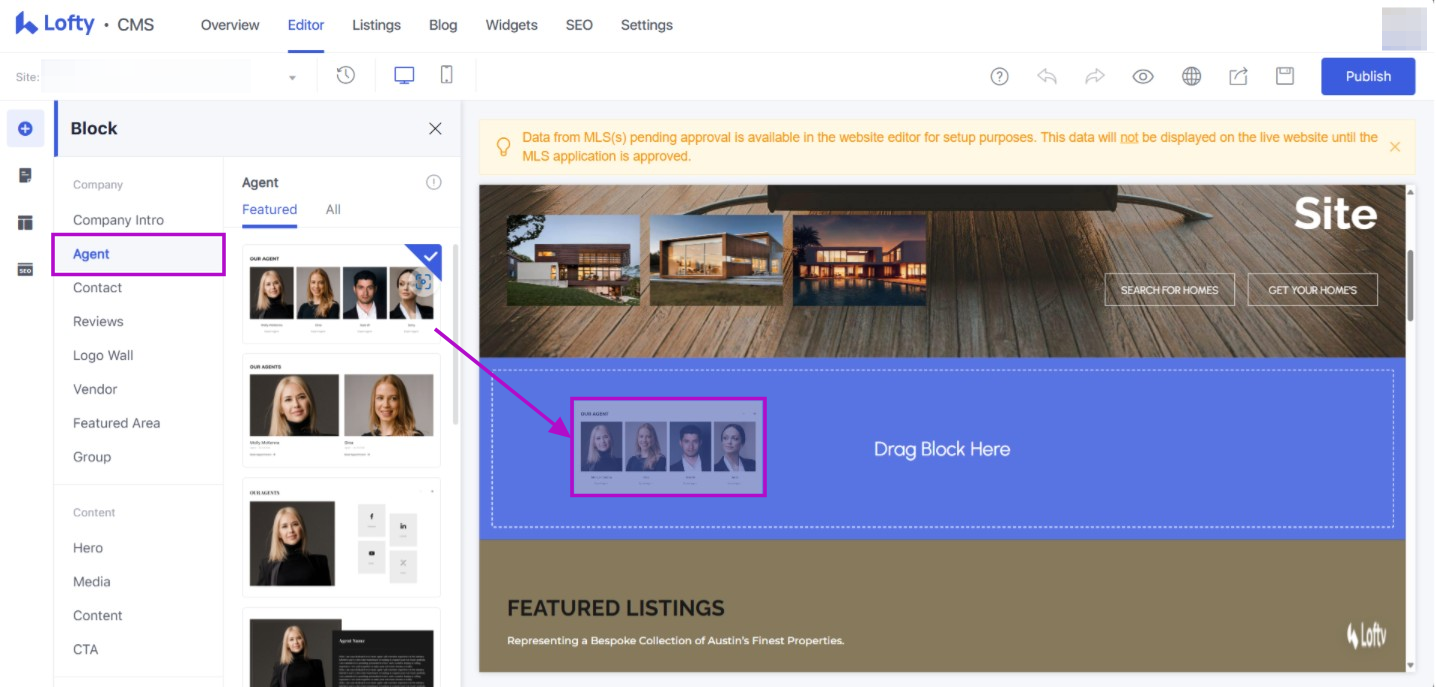
Task: Click the version history clock icon
Action: 346,76
